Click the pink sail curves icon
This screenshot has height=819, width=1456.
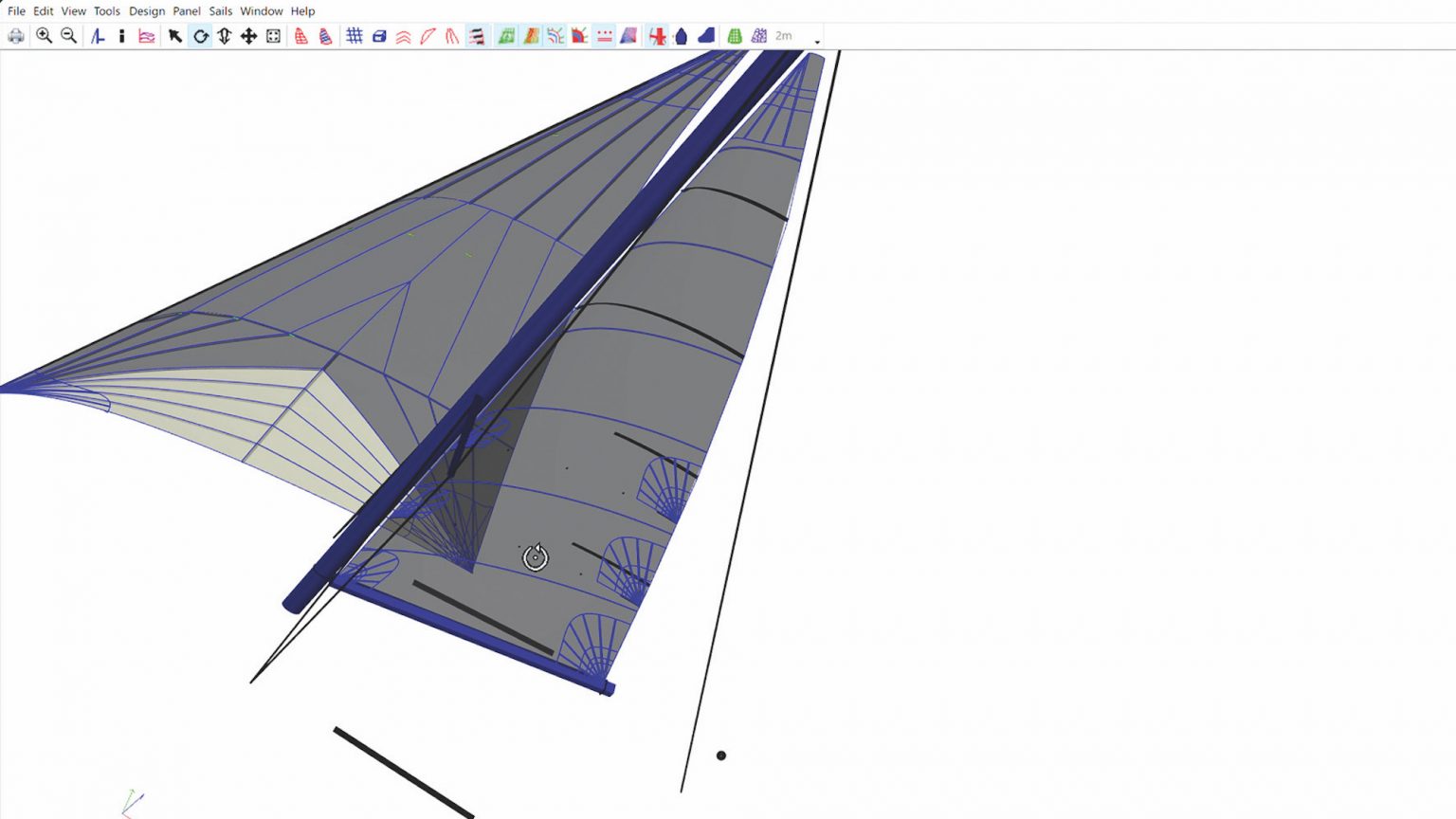147,35
